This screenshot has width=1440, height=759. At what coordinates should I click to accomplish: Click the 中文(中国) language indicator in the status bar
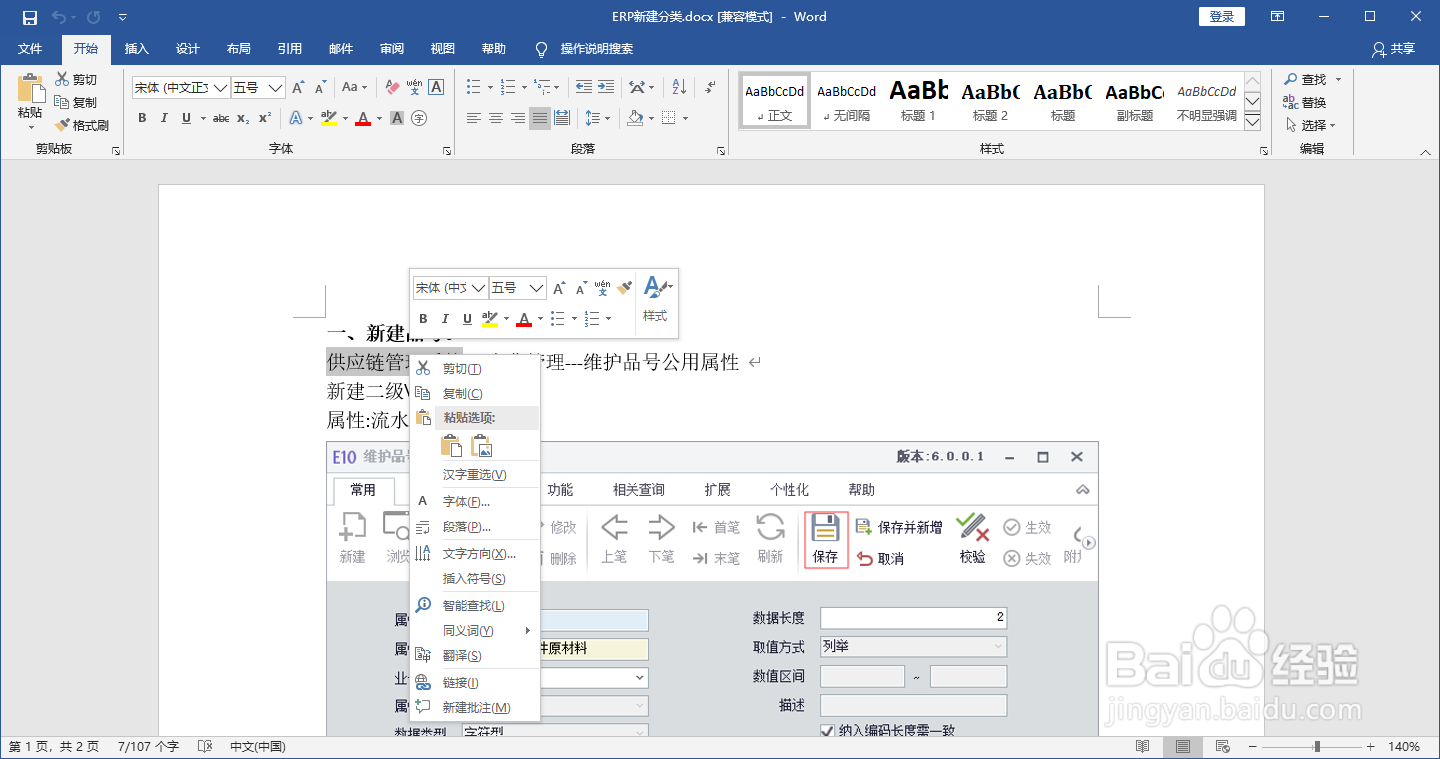[x=258, y=747]
